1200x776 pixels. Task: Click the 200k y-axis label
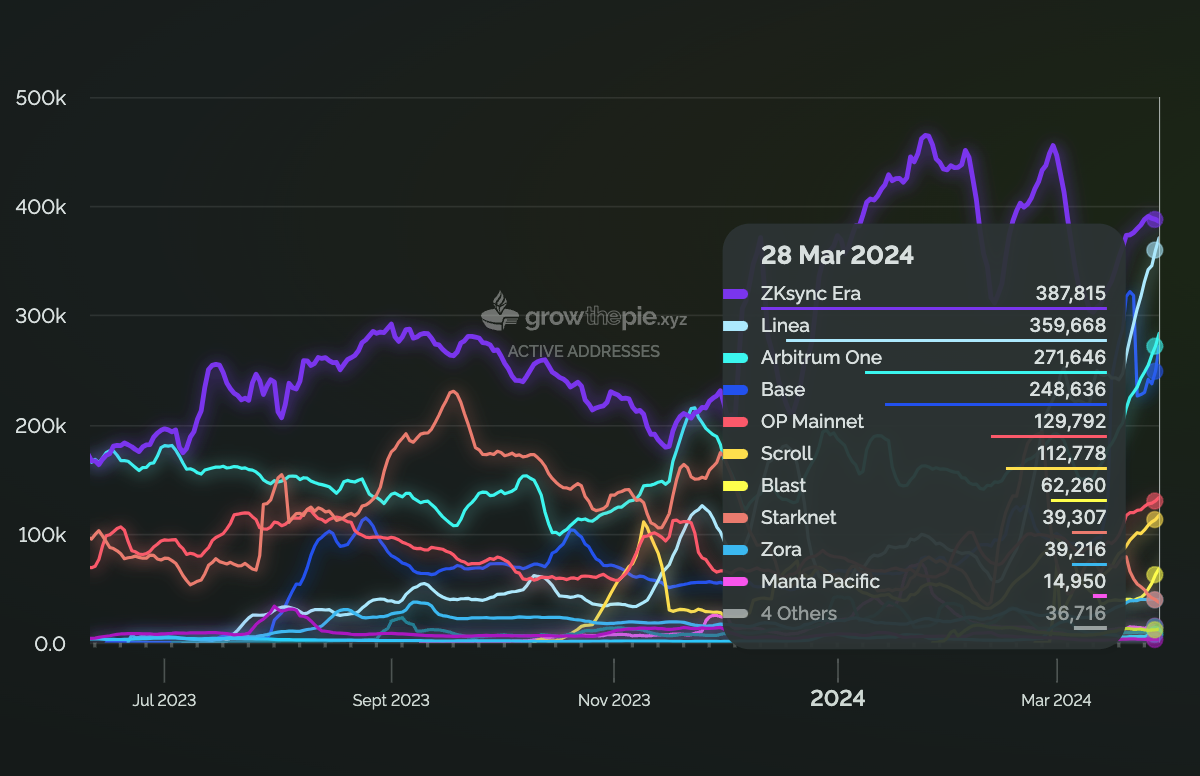(x=41, y=425)
